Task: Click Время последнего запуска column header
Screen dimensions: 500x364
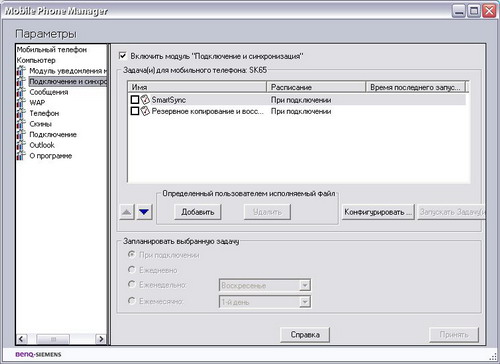Action: point(416,87)
